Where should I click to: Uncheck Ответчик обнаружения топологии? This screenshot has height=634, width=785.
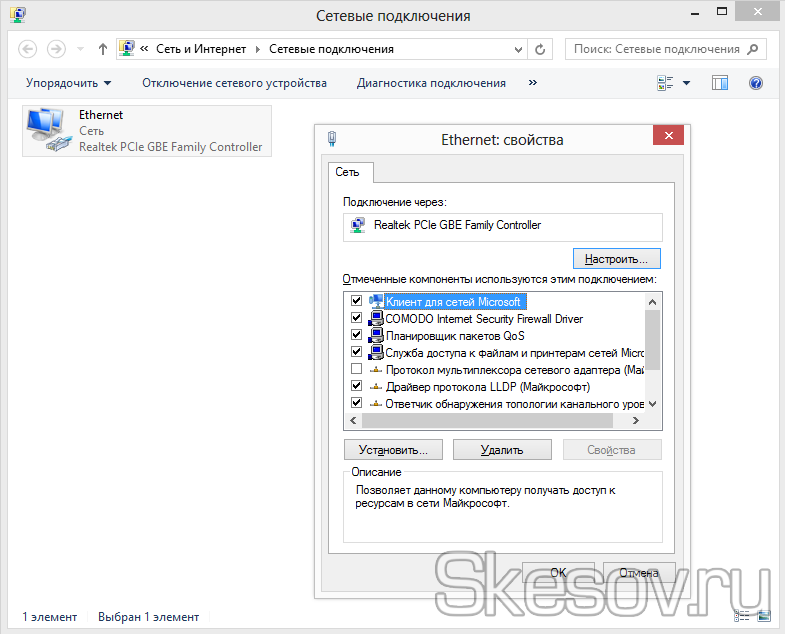[356, 403]
